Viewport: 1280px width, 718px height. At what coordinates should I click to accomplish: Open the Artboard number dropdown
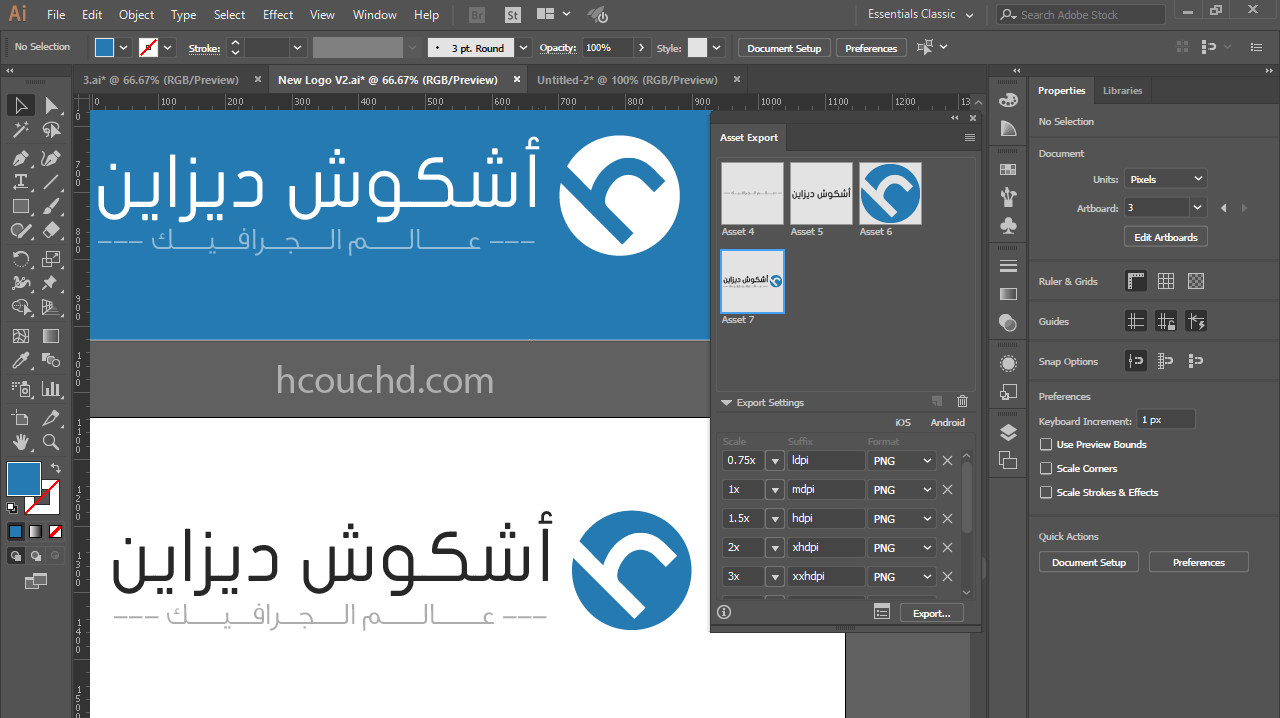click(x=1164, y=207)
